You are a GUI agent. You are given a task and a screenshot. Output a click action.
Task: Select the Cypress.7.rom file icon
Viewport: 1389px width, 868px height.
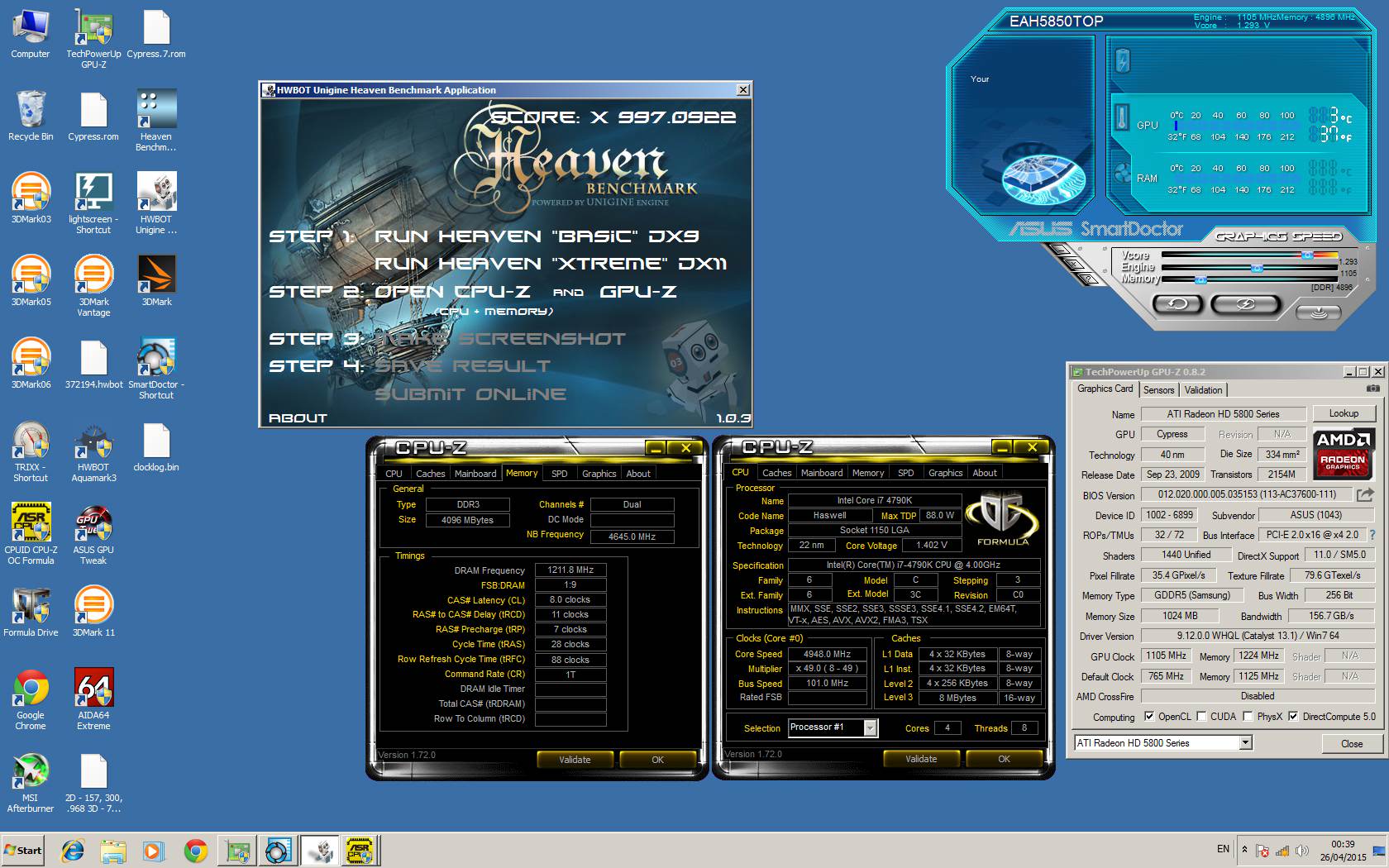point(155,34)
